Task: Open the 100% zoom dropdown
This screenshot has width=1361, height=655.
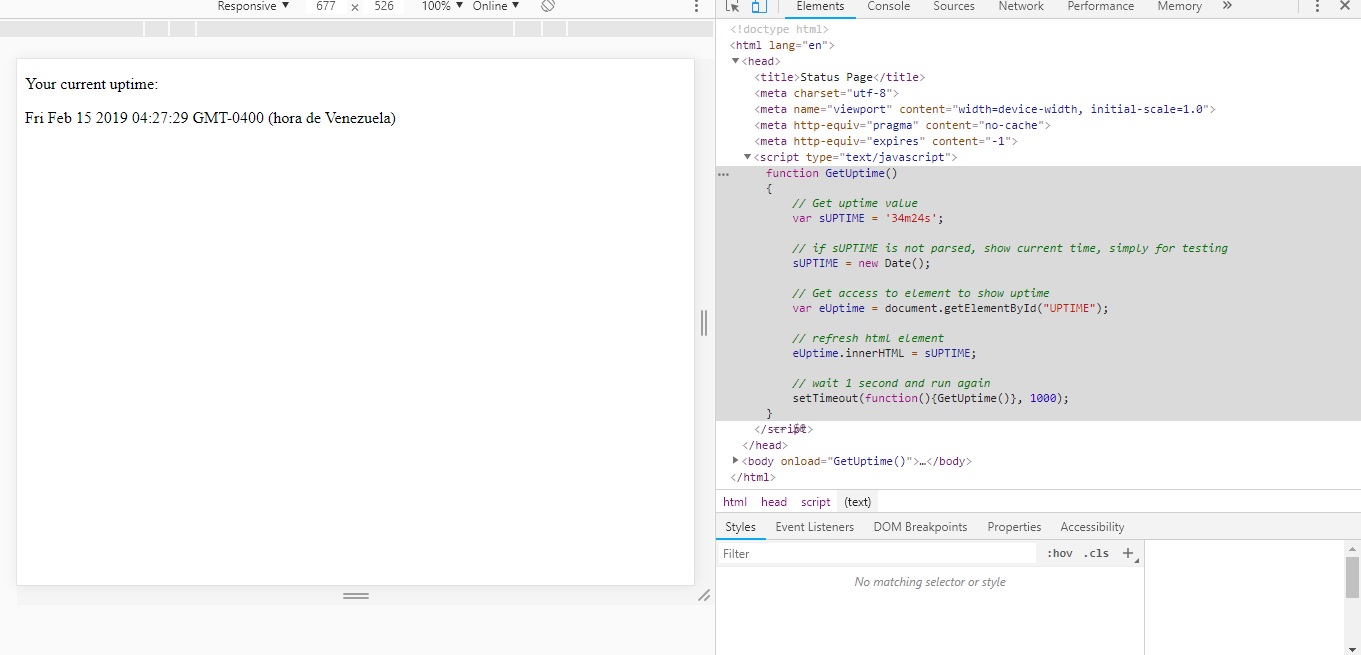Action: (442, 6)
